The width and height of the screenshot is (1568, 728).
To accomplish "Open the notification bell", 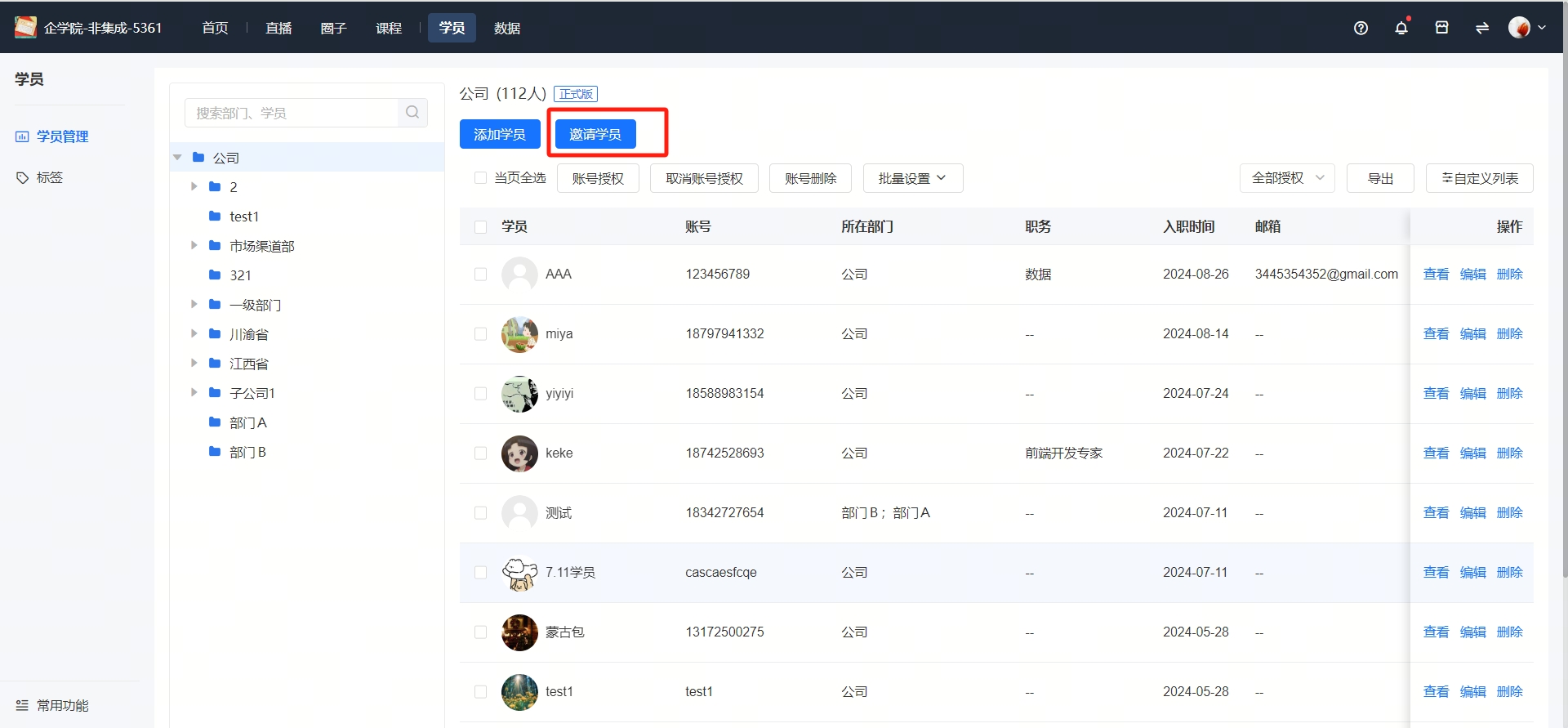I will tap(1401, 28).
